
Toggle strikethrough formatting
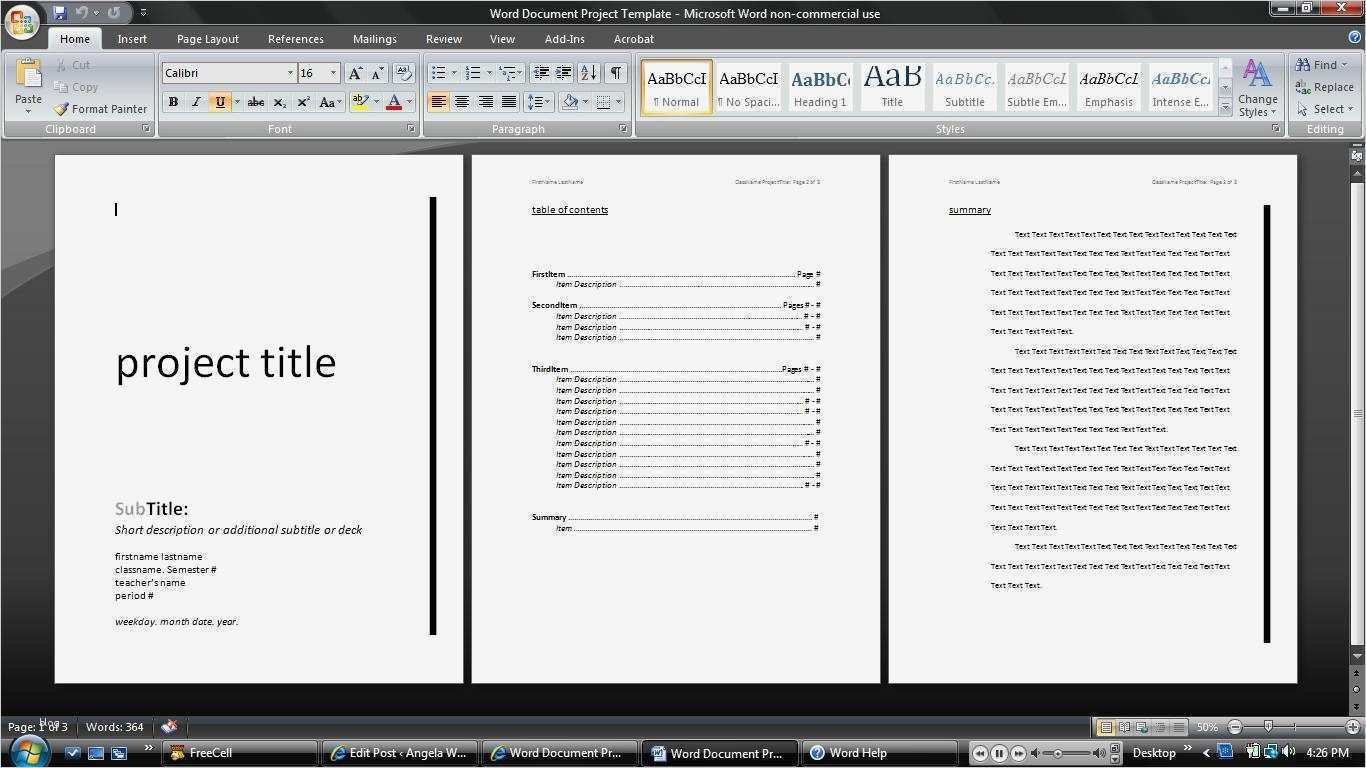point(256,101)
